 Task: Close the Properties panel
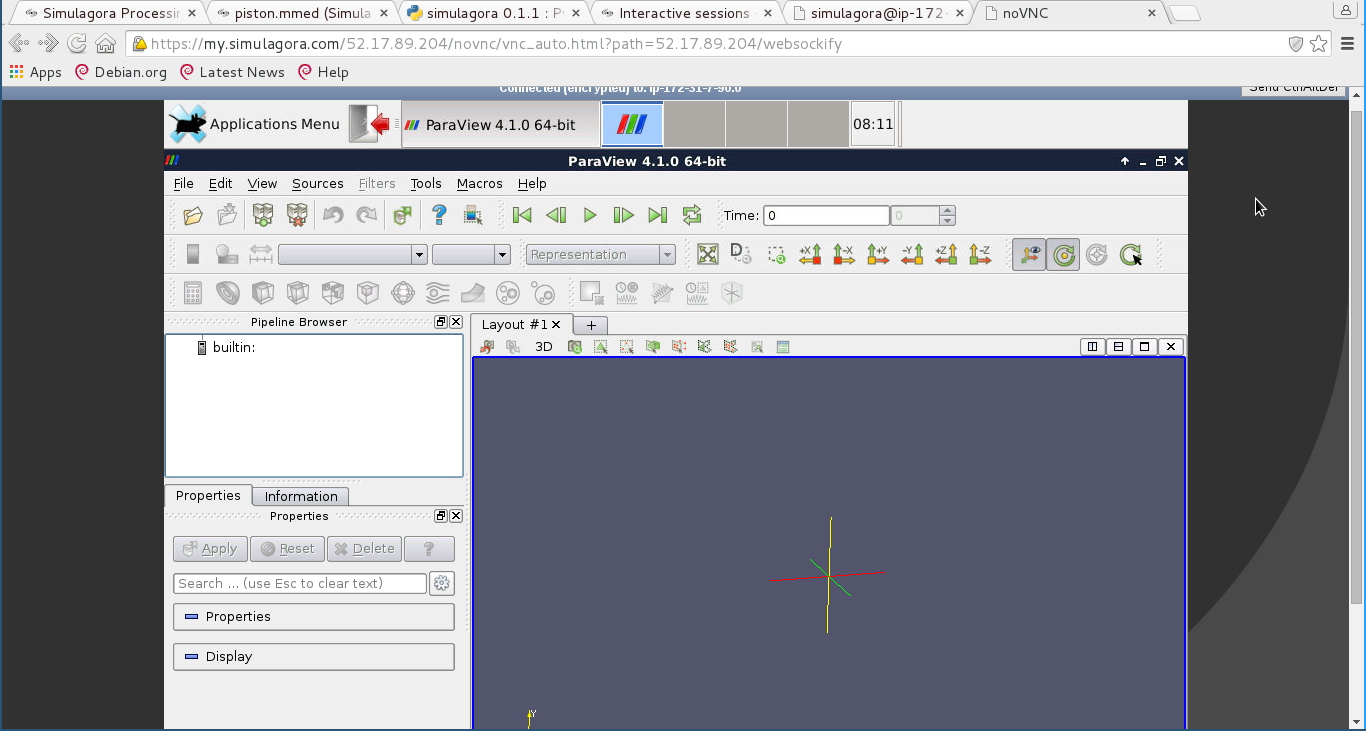456,516
